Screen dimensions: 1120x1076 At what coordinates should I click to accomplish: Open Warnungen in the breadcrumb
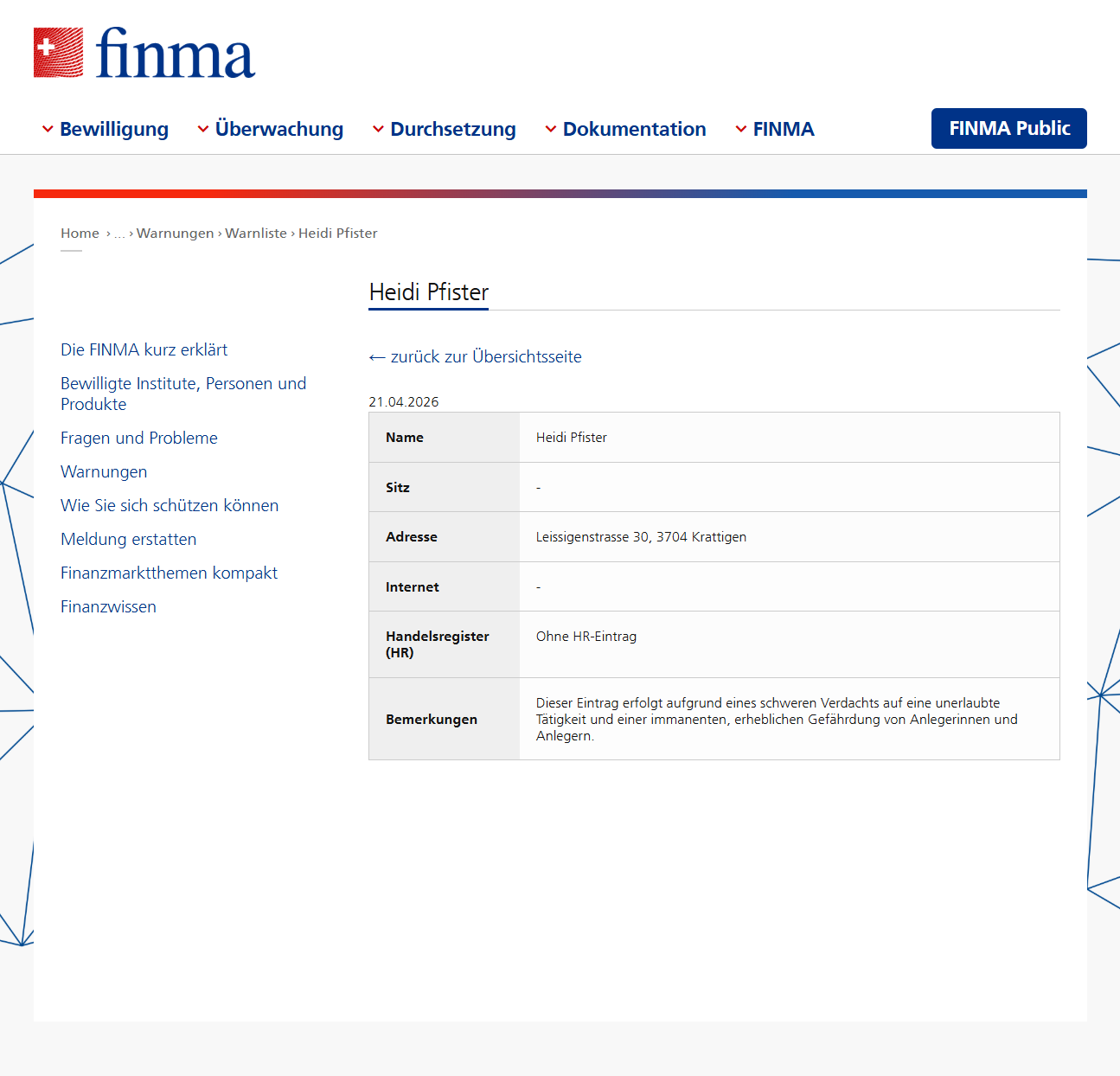(x=176, y=234)
